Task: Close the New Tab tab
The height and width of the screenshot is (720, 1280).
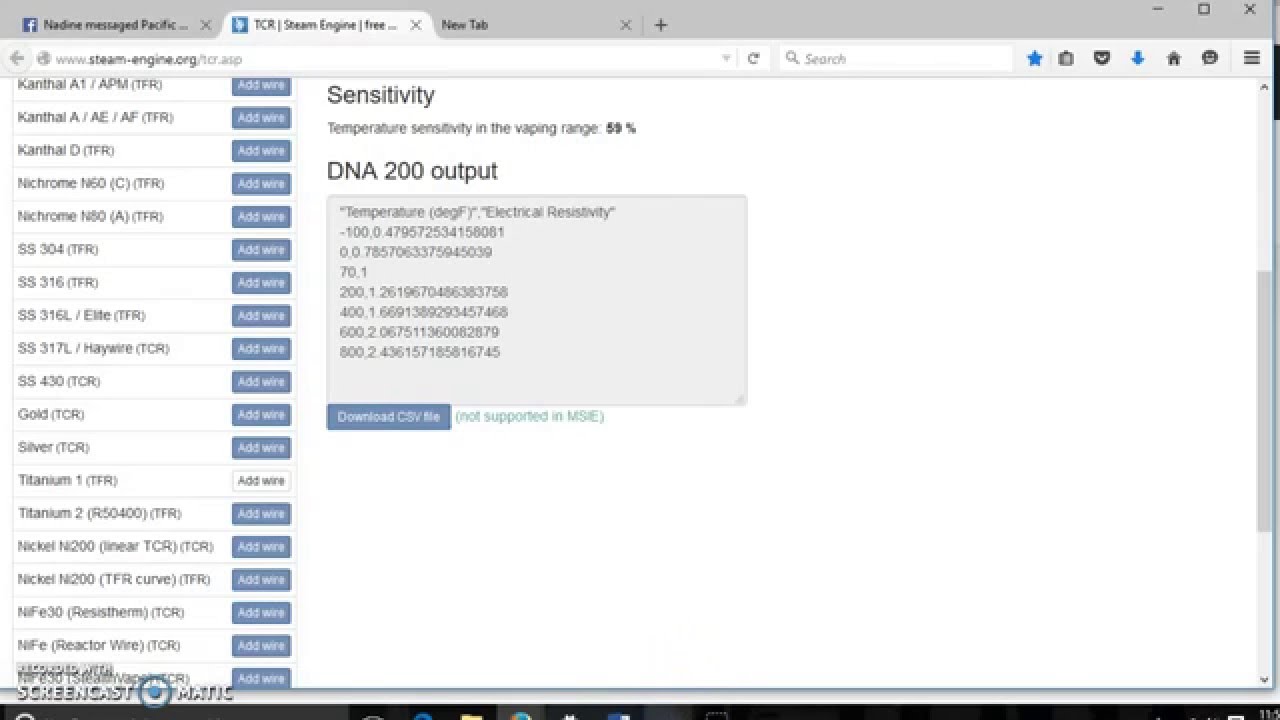Action: click(x=626, y=25)
